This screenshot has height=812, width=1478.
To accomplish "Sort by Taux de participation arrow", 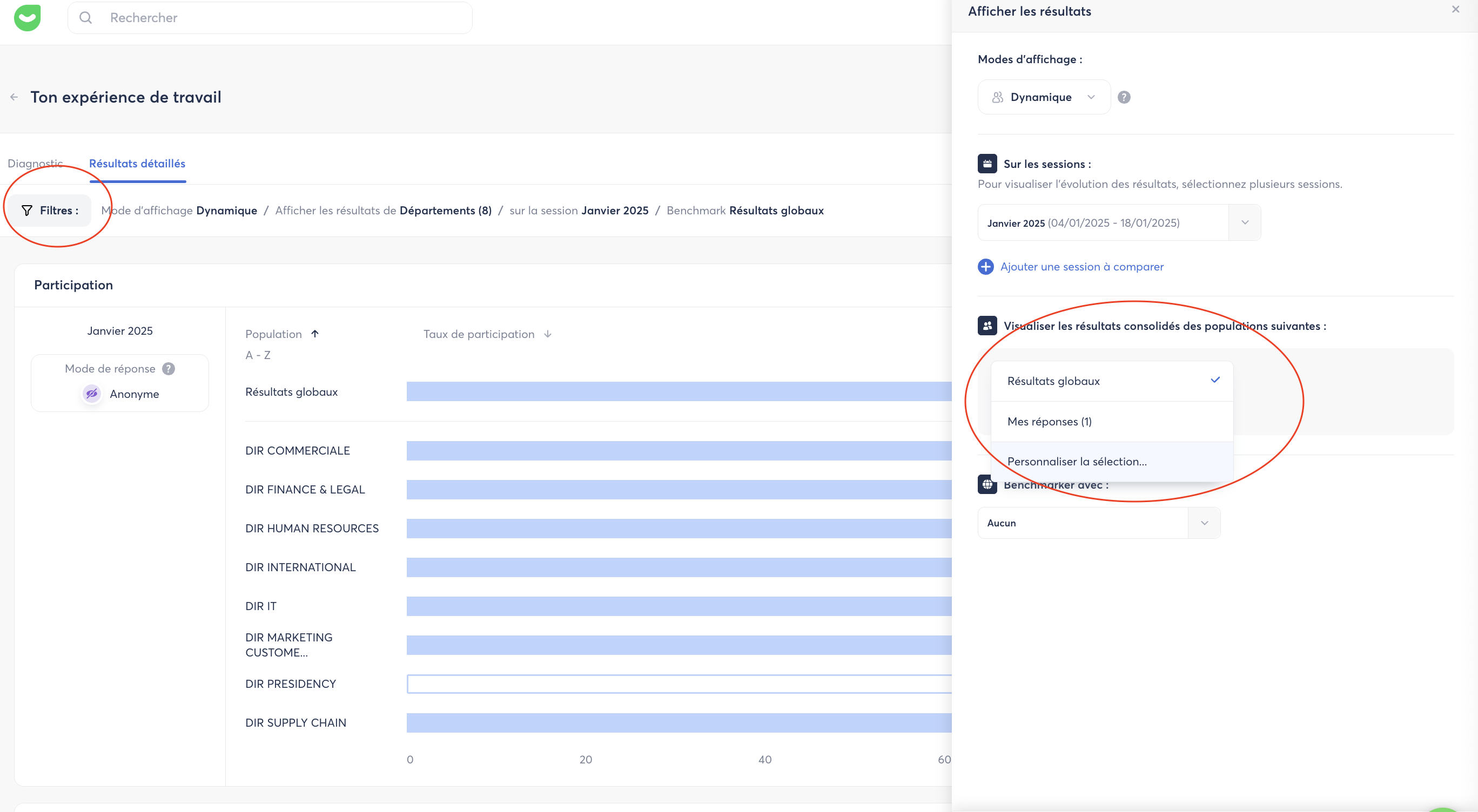I will [x=547, y=334].
